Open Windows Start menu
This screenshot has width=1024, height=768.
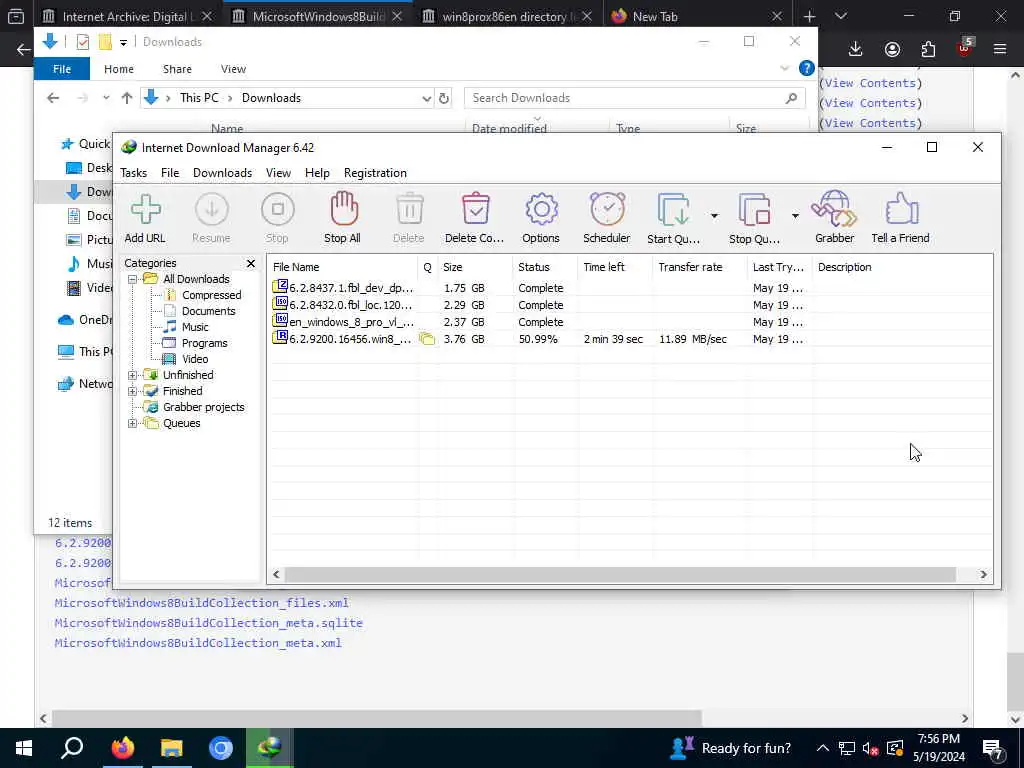coord(24,748)
